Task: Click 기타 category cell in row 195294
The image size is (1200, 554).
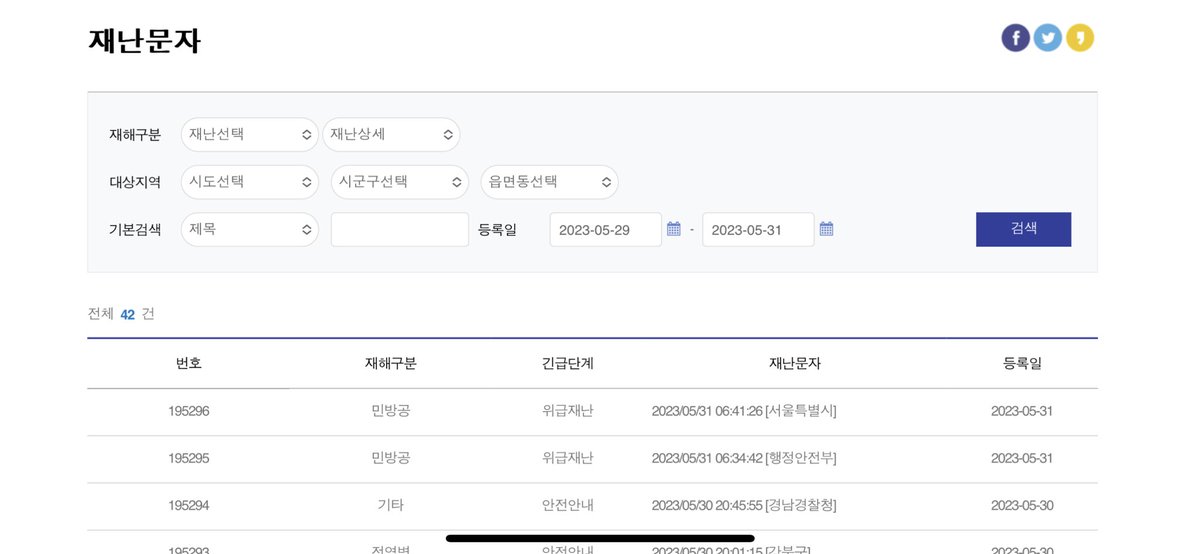Action: point(391,505)
